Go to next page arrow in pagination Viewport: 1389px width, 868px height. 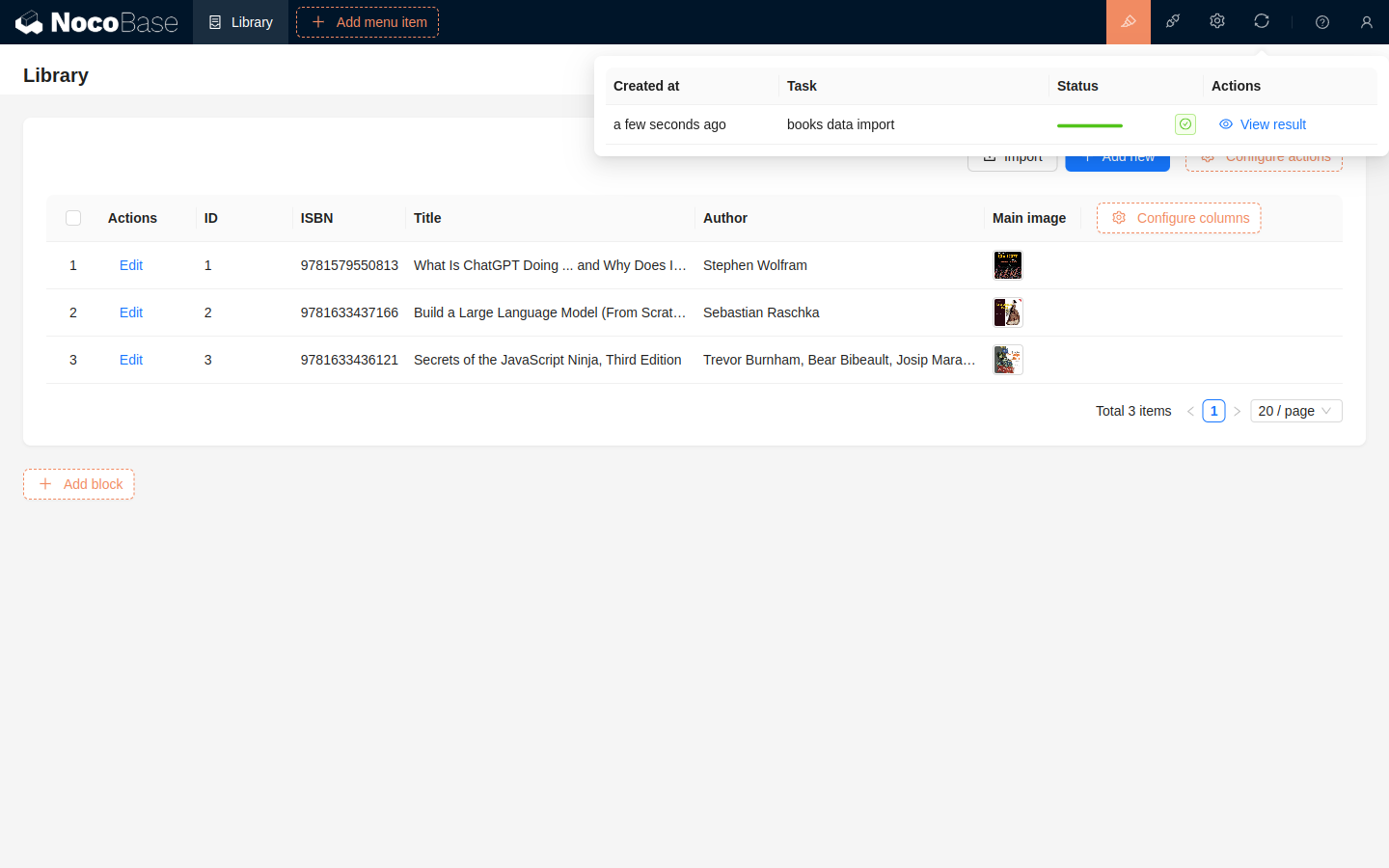tap(1238, 411)
